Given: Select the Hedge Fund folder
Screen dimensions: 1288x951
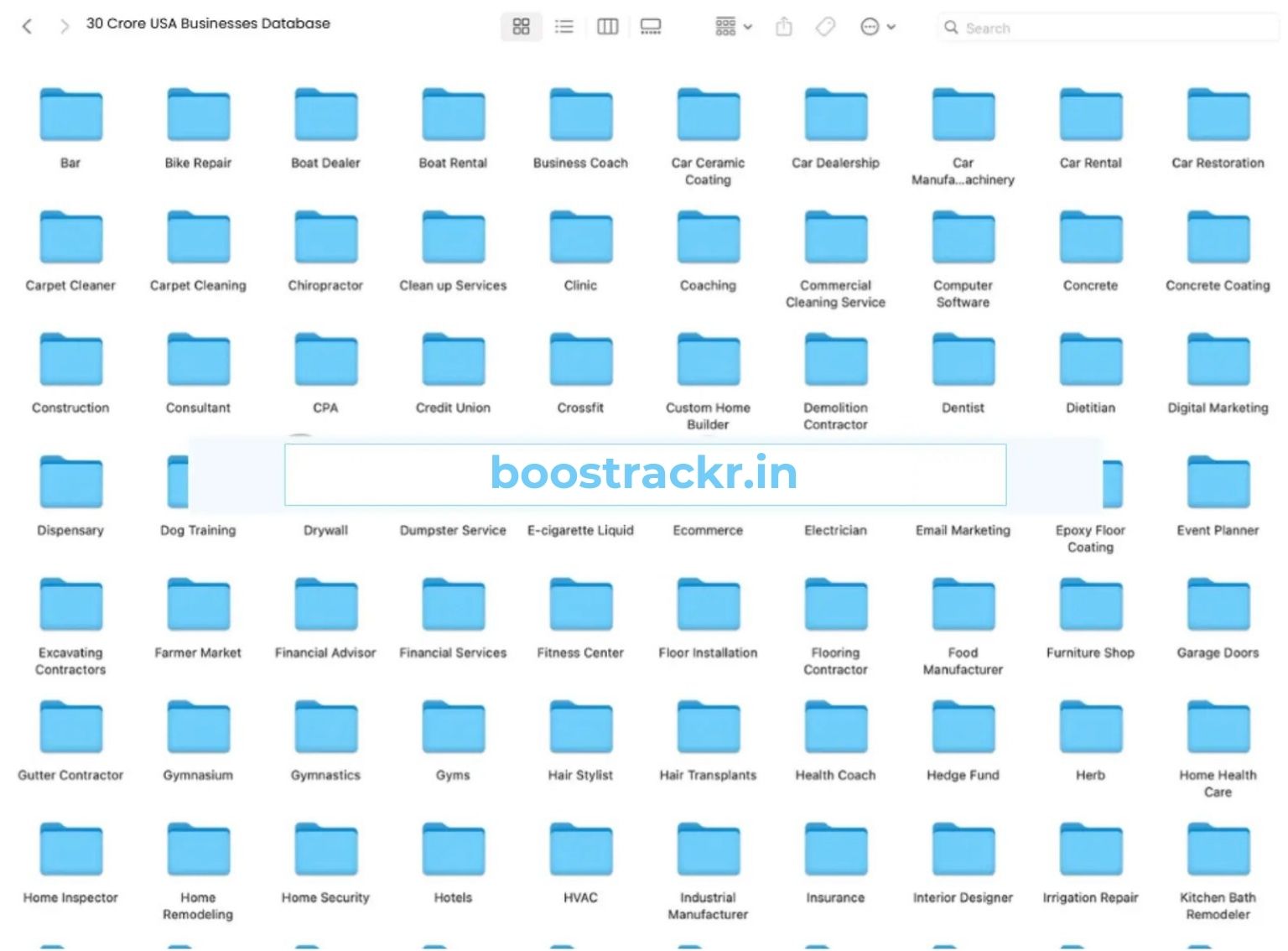Looking at the screenshot, I should [x=963, y=728].
